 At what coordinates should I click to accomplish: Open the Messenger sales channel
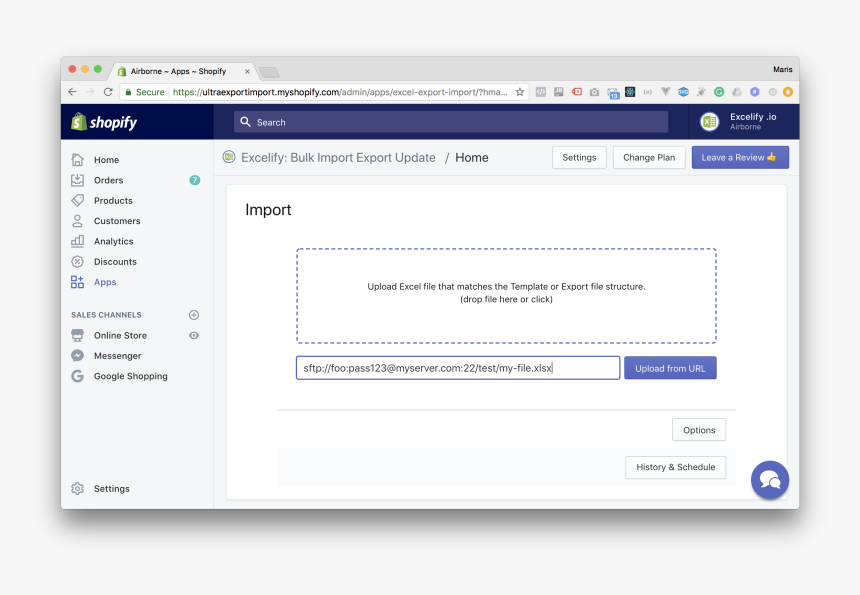coord(117,355)
